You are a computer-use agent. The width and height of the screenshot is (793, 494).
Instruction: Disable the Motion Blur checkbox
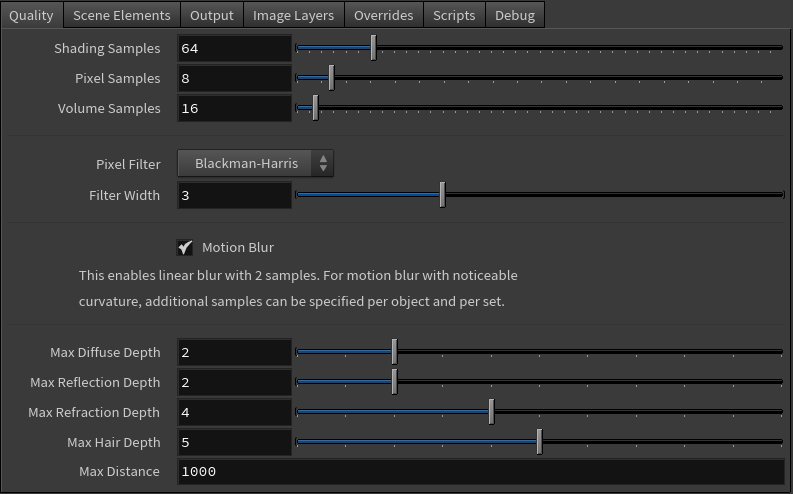[185, 247]
